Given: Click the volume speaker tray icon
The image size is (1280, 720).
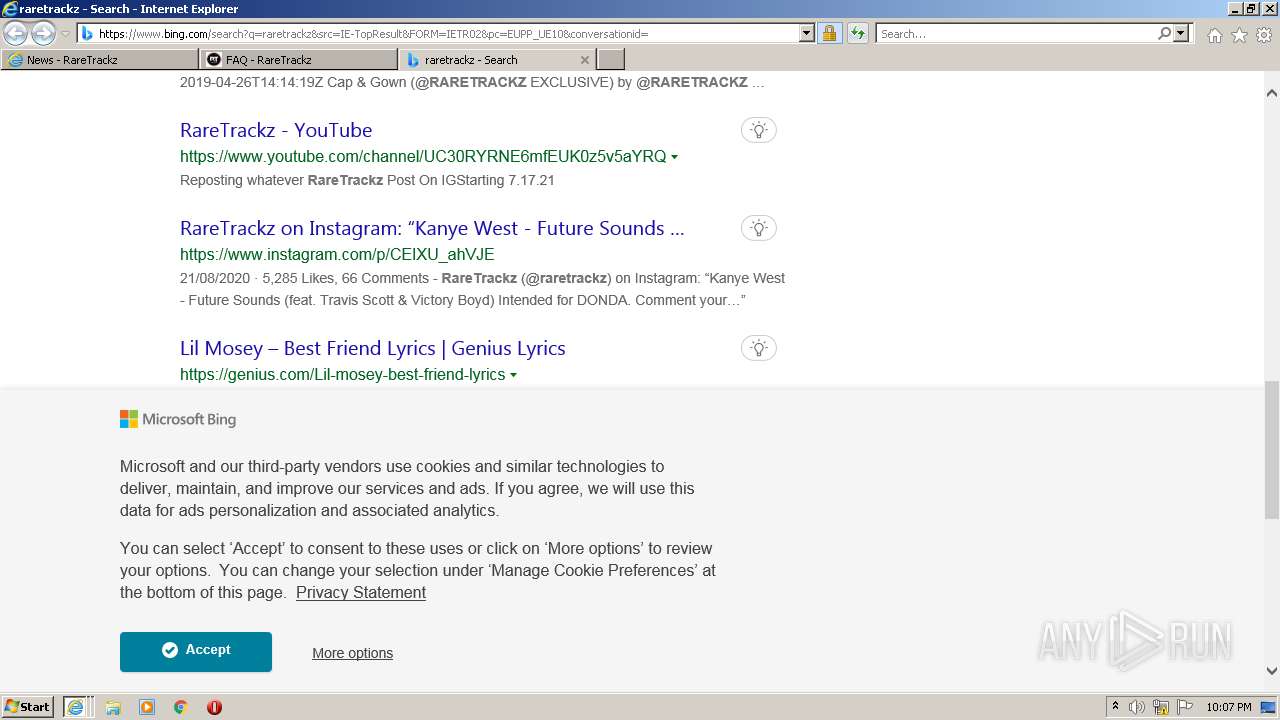Looking at the screenshot, I should pyautogui.click(x=1137, y=707).
